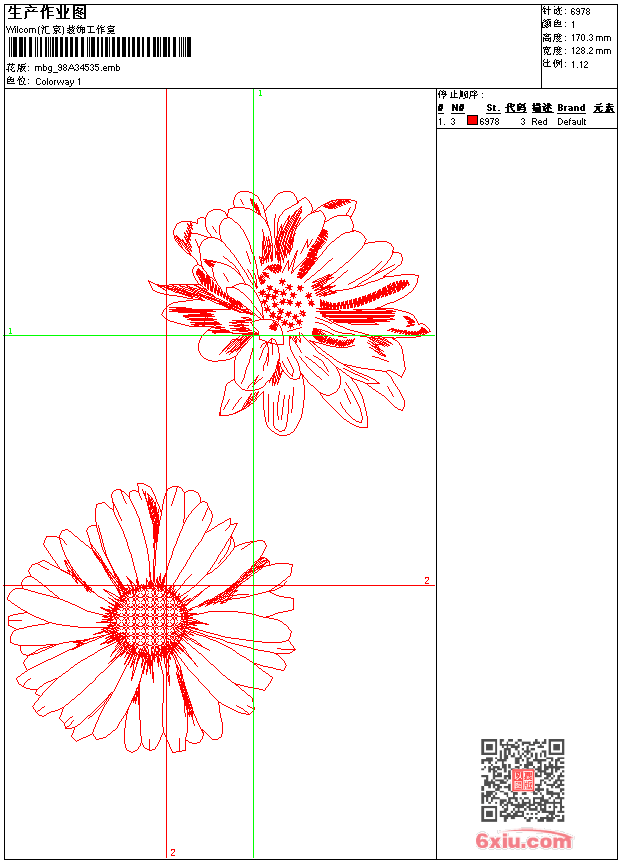This screenshot has width=620, height=860.
Task: Click marker 2 at bottom of vertical line
Action: pyautogui.click(x=172, y=852)
